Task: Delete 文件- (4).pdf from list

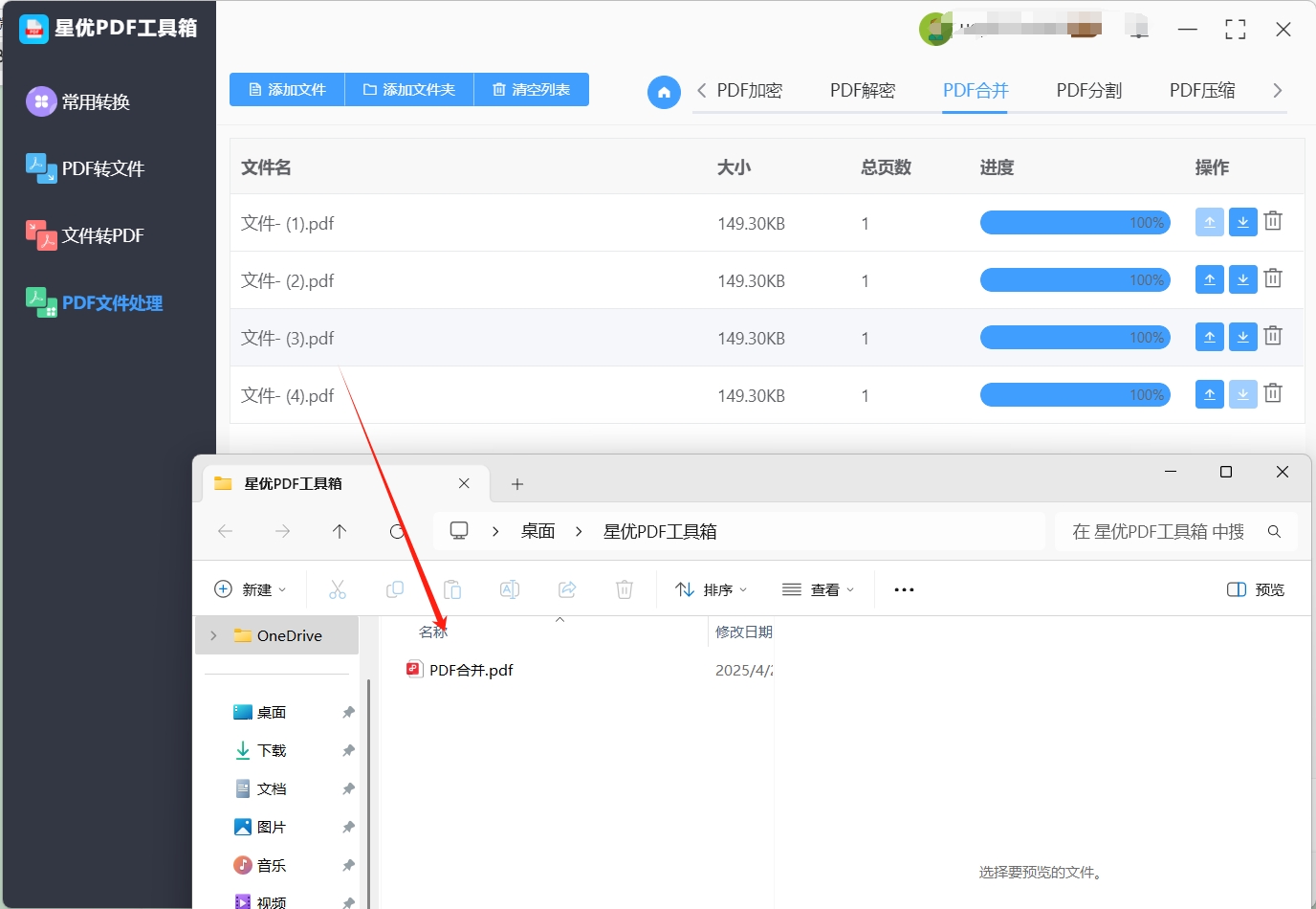Action: click(x=1273, y=393)
